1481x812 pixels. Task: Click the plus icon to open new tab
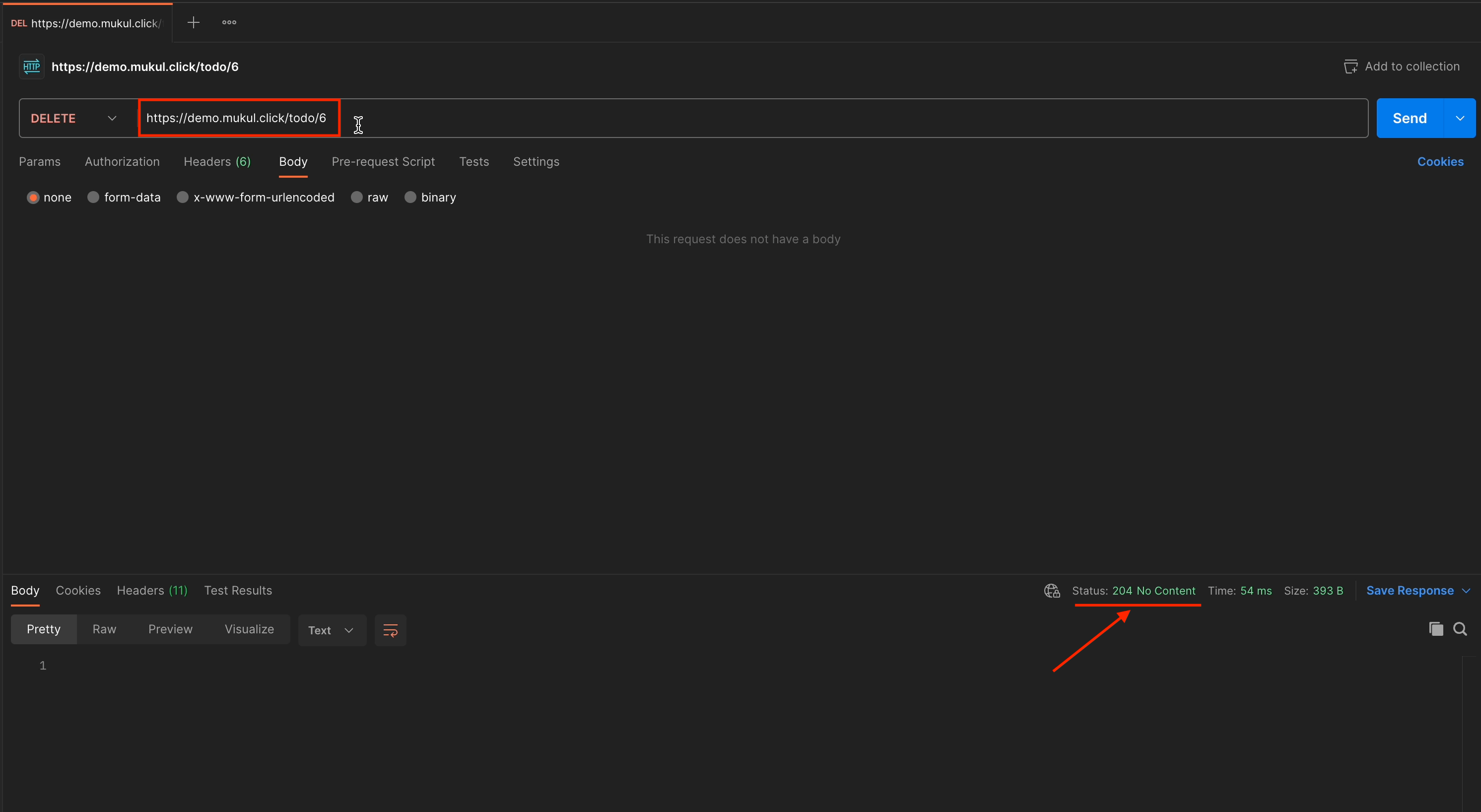pos(193,22)
